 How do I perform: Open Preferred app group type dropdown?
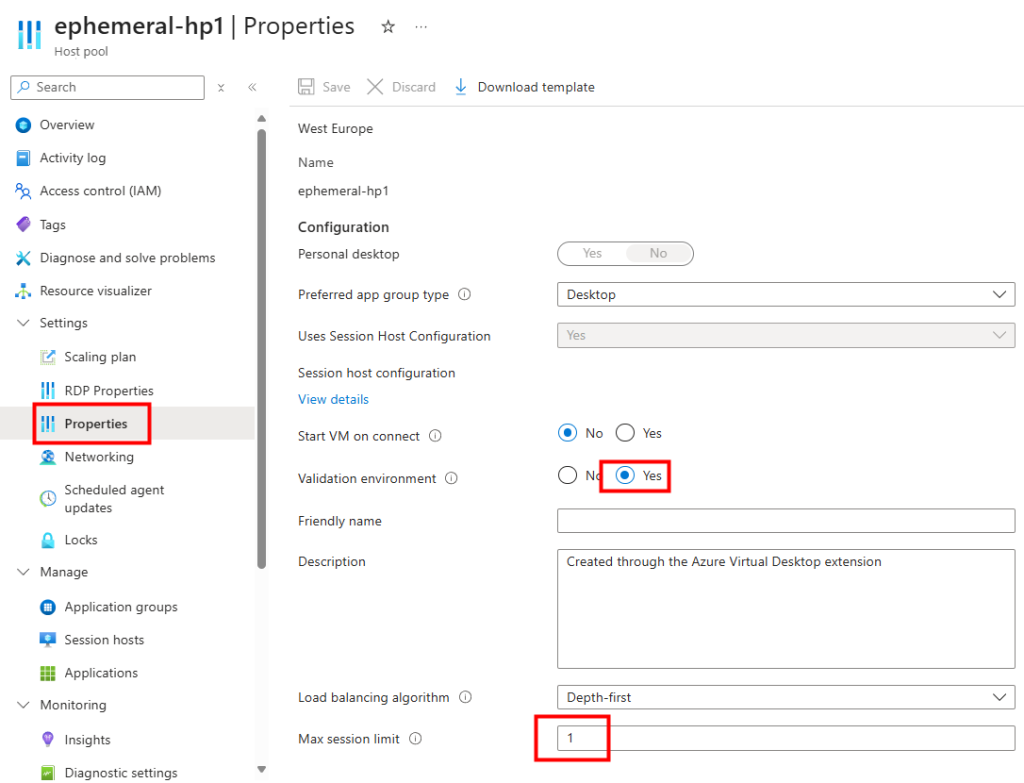[x=786, y=295]
